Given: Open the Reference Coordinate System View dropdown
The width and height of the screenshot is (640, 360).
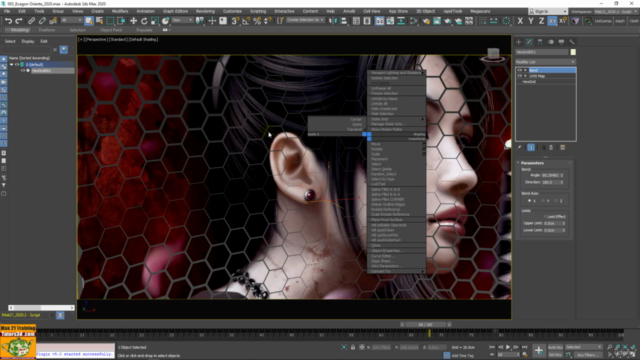Looking at the screenshot, I should (182, 20).
